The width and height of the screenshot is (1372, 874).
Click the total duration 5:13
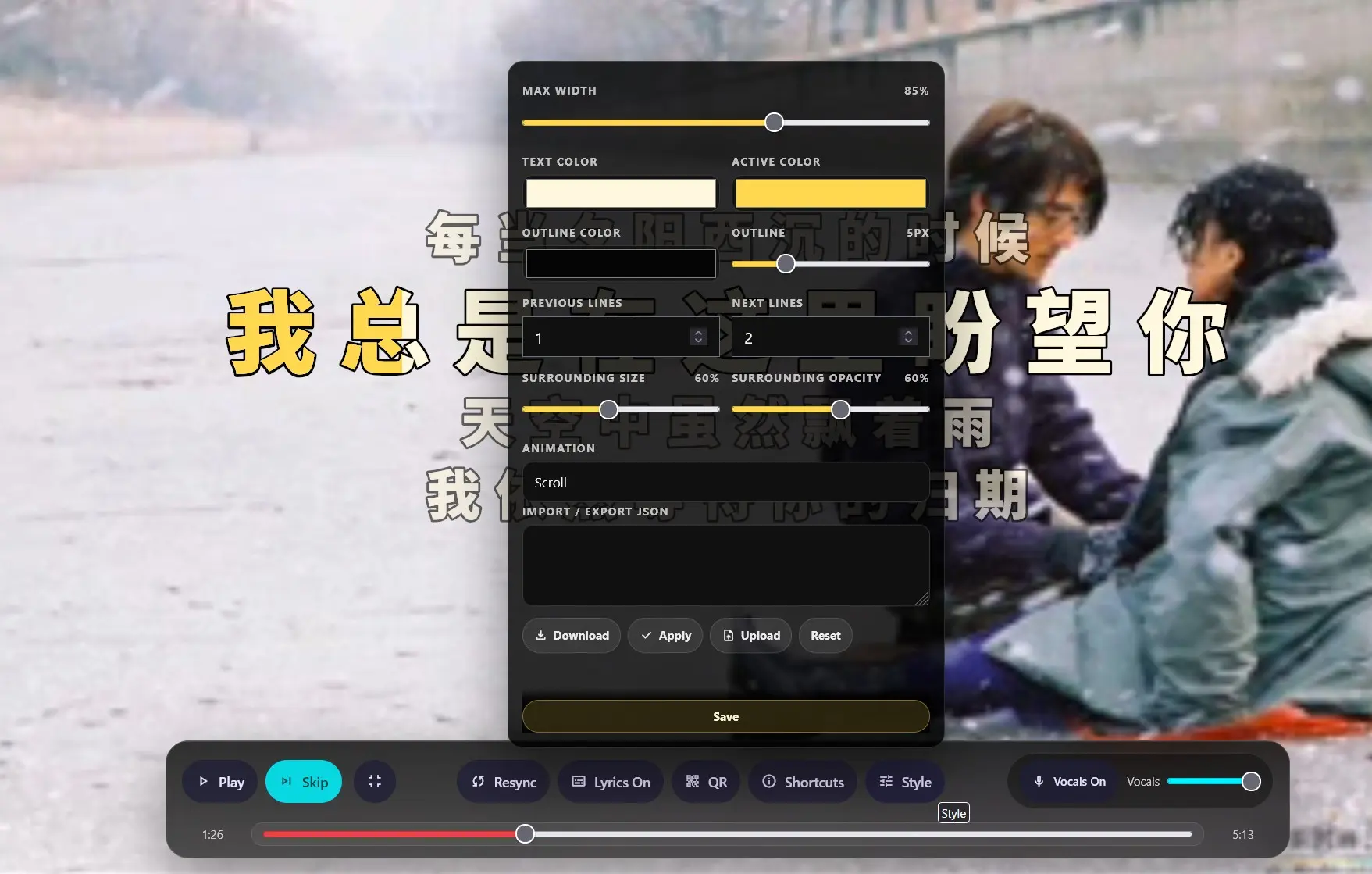pos(1242,834)
